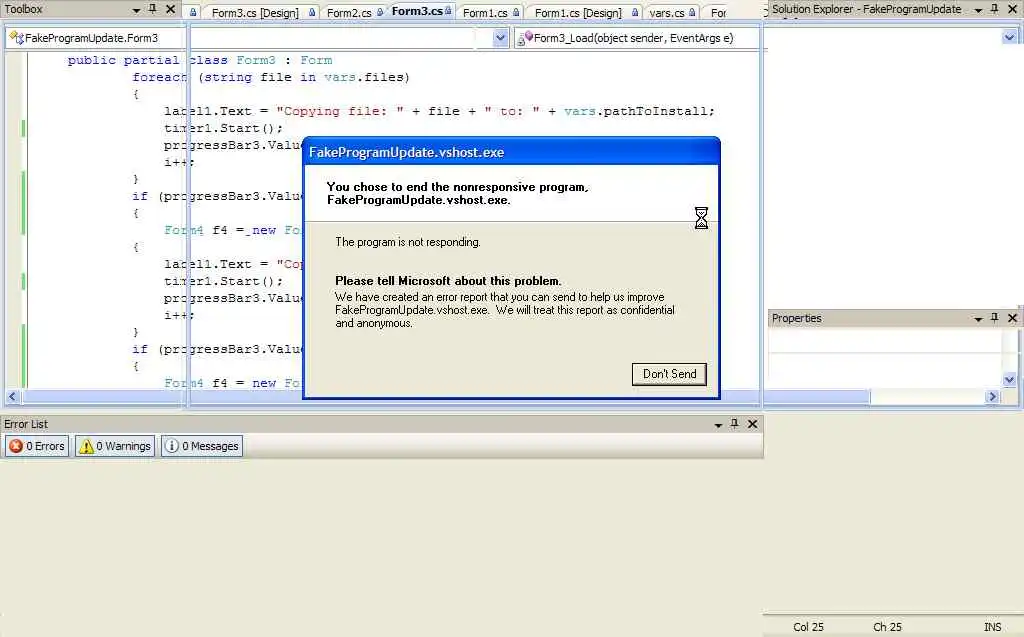Click the FakeProgramUpdate.Form3 class combo box
The height and width of the screenshot is (637, 1024).
click(257, 38)
